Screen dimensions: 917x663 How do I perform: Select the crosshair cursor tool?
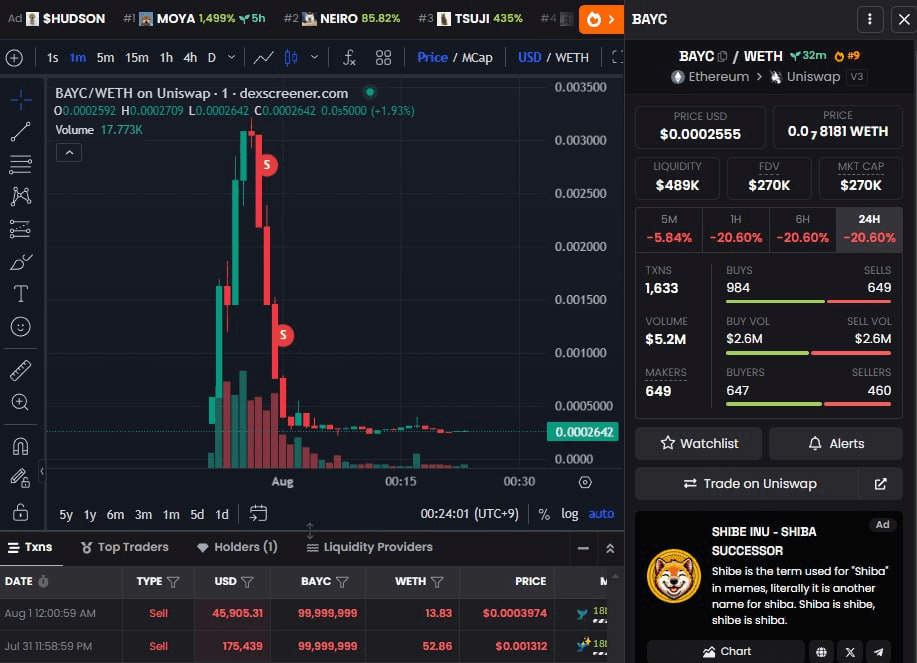tap(20, 100)
